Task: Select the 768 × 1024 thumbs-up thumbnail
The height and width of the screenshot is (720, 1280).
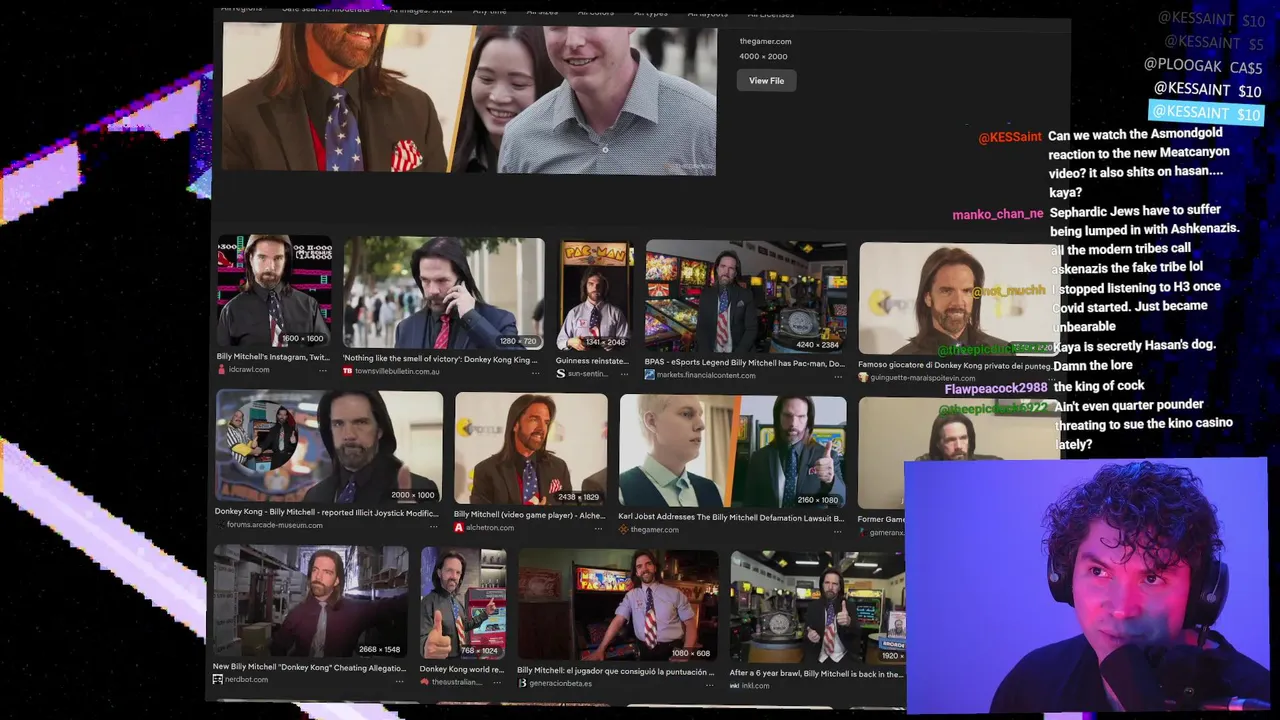Action: pos(463,603)
